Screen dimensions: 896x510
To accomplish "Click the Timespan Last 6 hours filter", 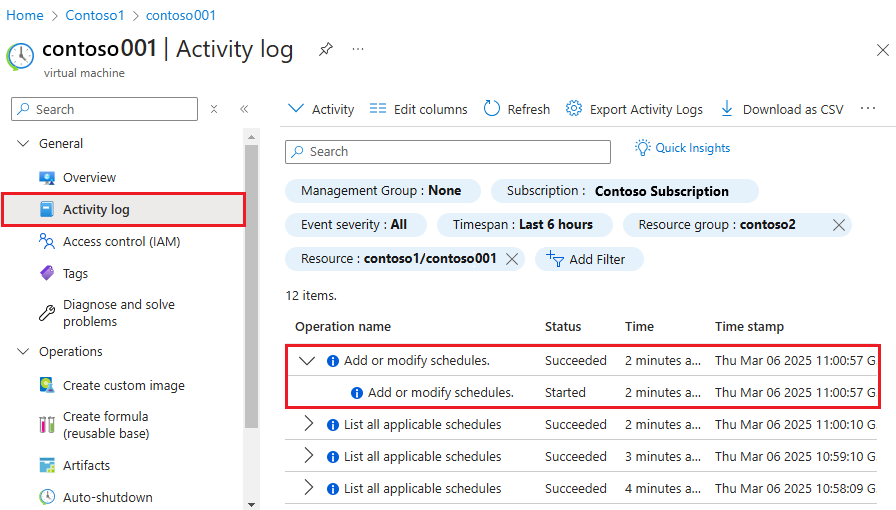I will coord(522,225).
